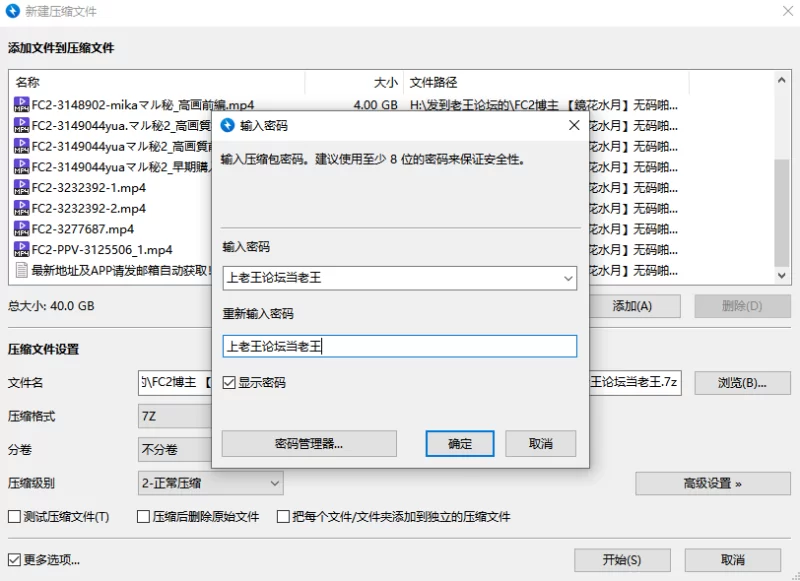The width and height of the screenshot is (800, 581).
Task: Click the 浏览(B)... button
Action: [x=742, y=383]
